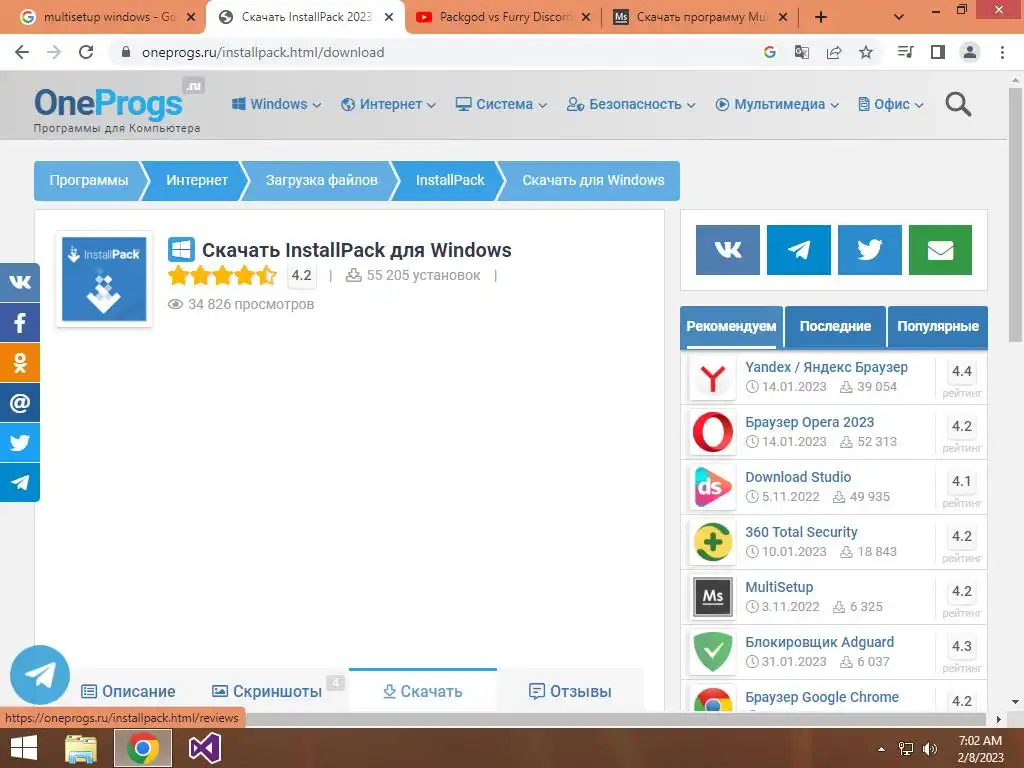Click the star rating of InstallPack
Image resolution: width=1024 pixels, height=768 pixels.
[x=223, y=276]
